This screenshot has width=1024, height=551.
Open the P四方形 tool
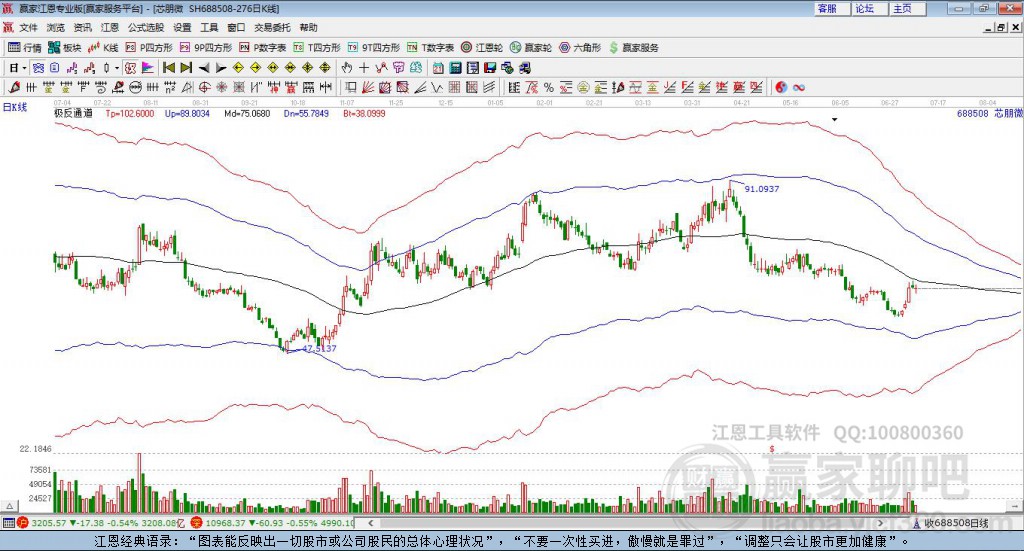(149, 48)
